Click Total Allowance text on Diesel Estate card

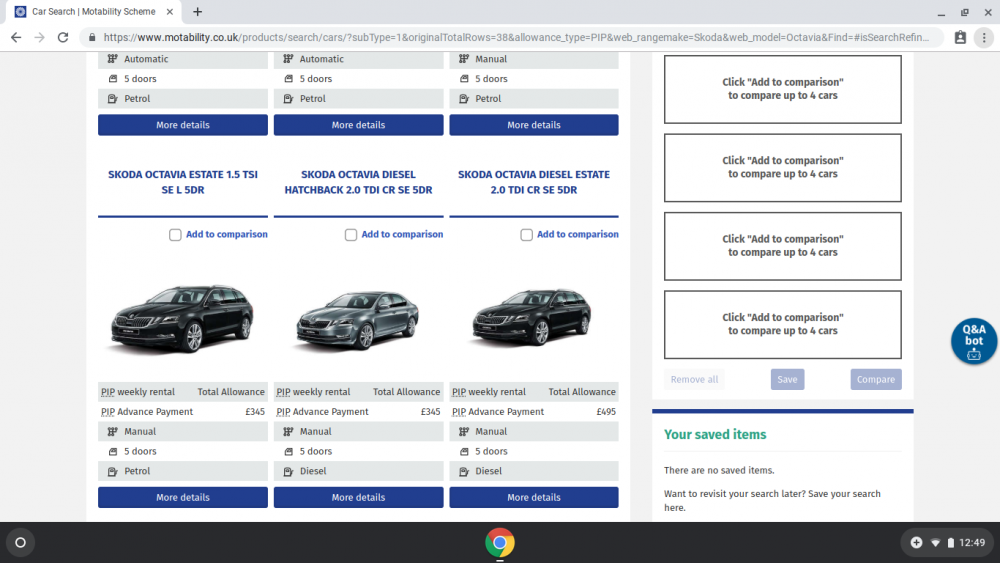582,392
